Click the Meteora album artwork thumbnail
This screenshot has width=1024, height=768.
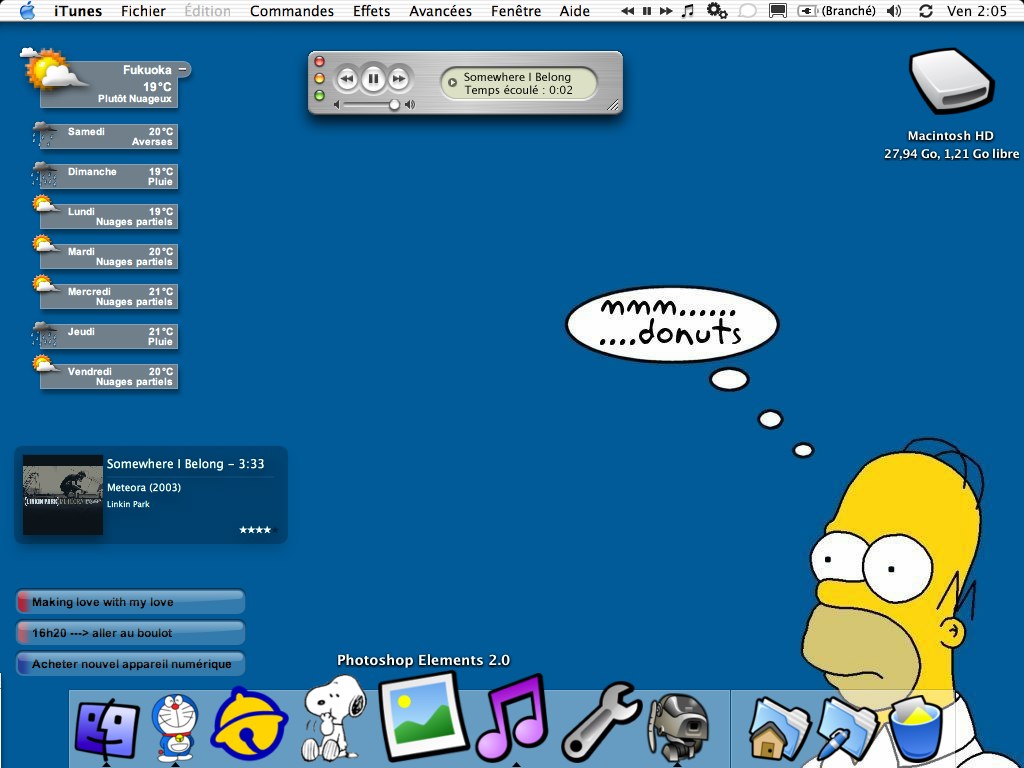tap(63, 495)
